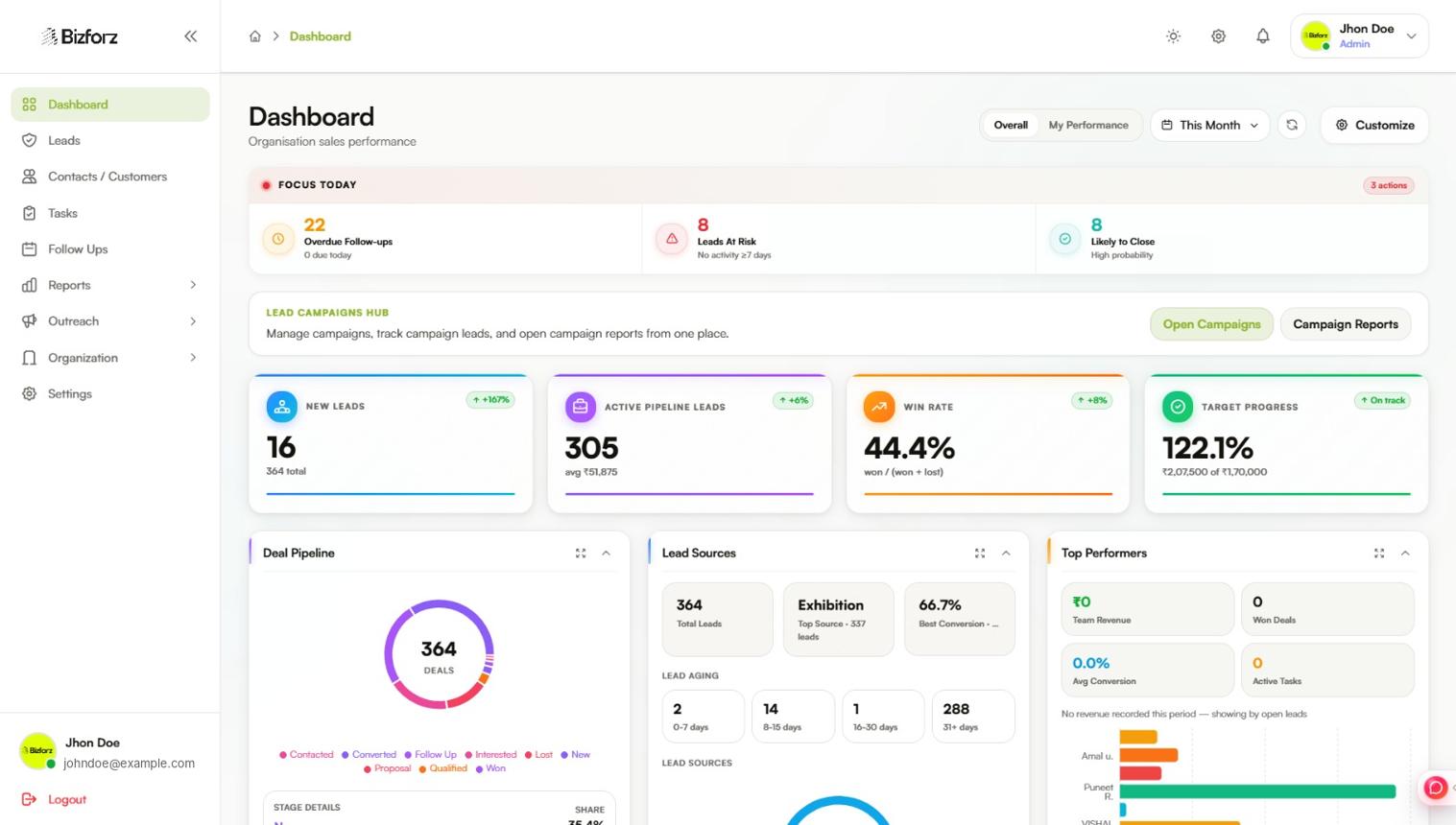Open notifications bell icon
1456x825 pixels.
pos(1263,36)
